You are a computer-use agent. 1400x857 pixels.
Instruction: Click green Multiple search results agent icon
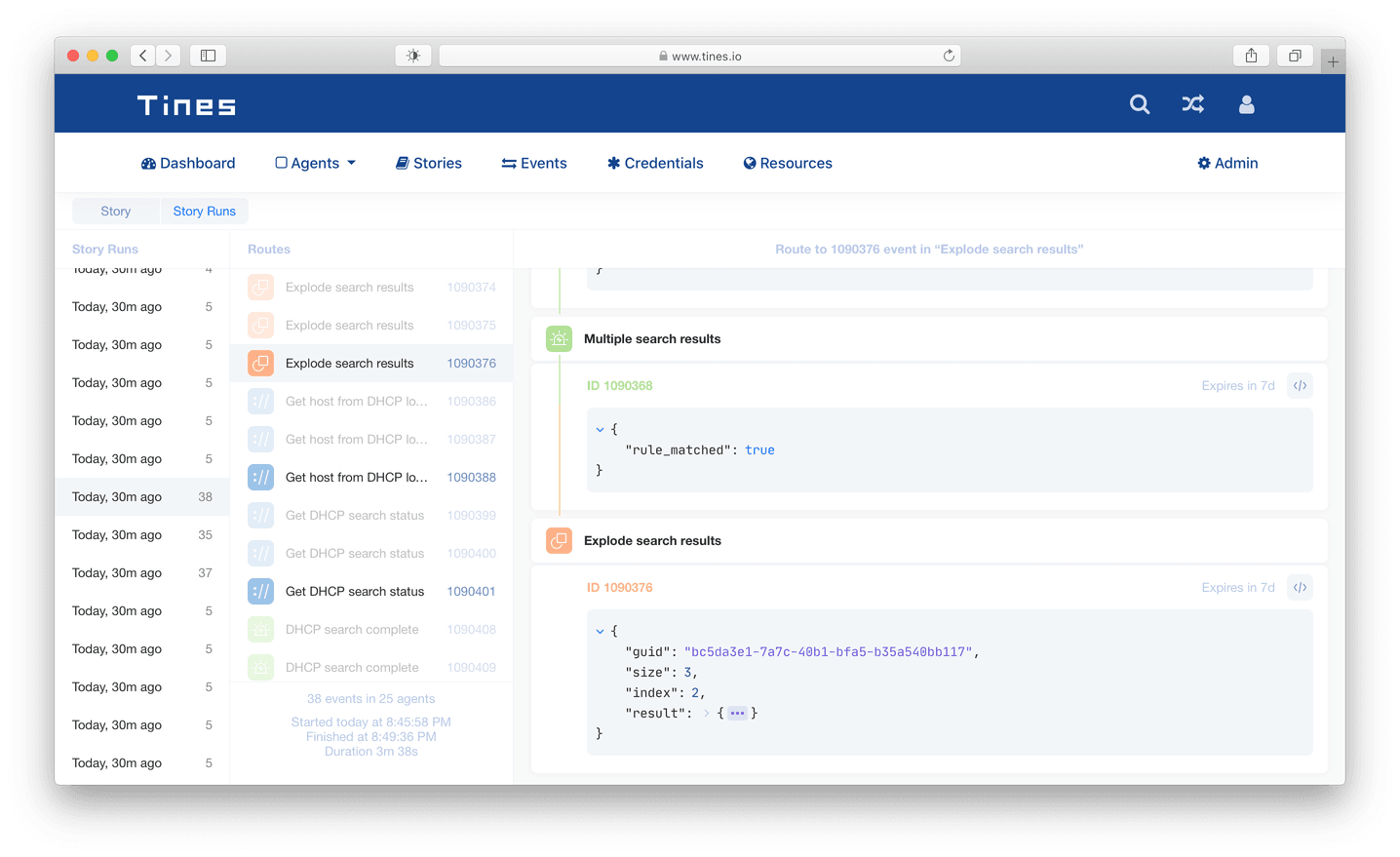point(559,339)
